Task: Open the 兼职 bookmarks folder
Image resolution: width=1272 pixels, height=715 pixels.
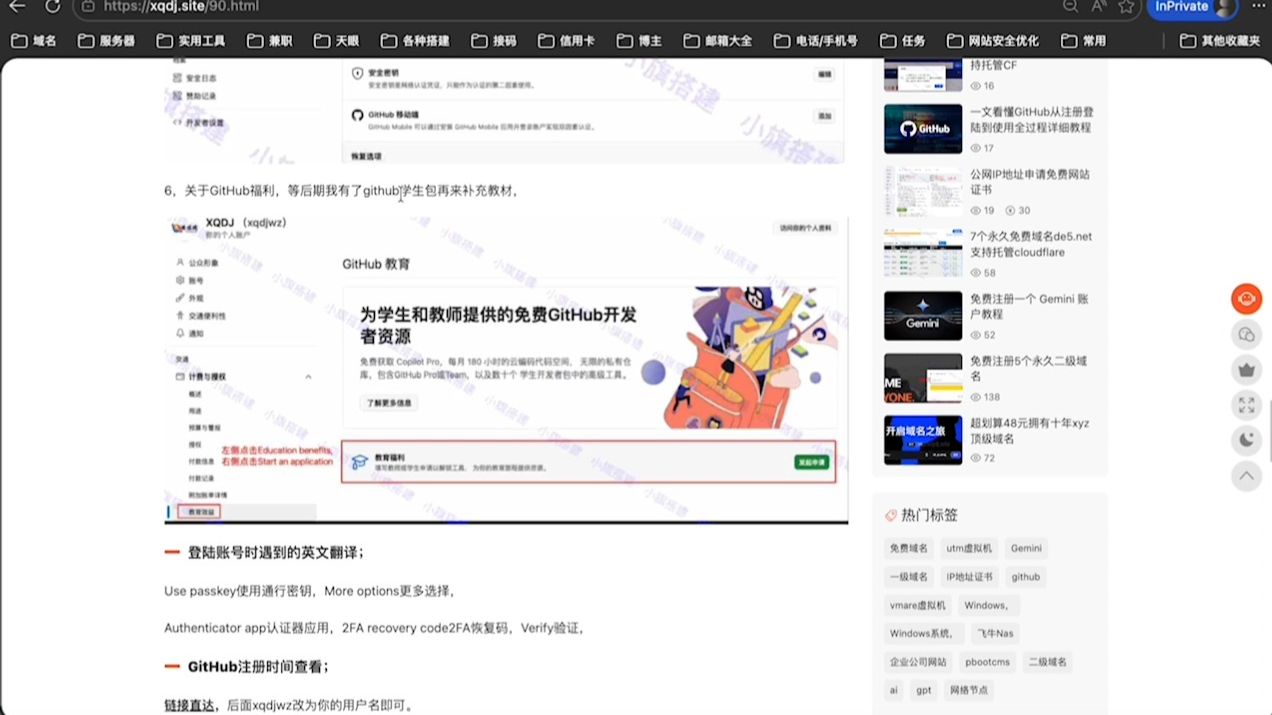Action: (268, 41)
